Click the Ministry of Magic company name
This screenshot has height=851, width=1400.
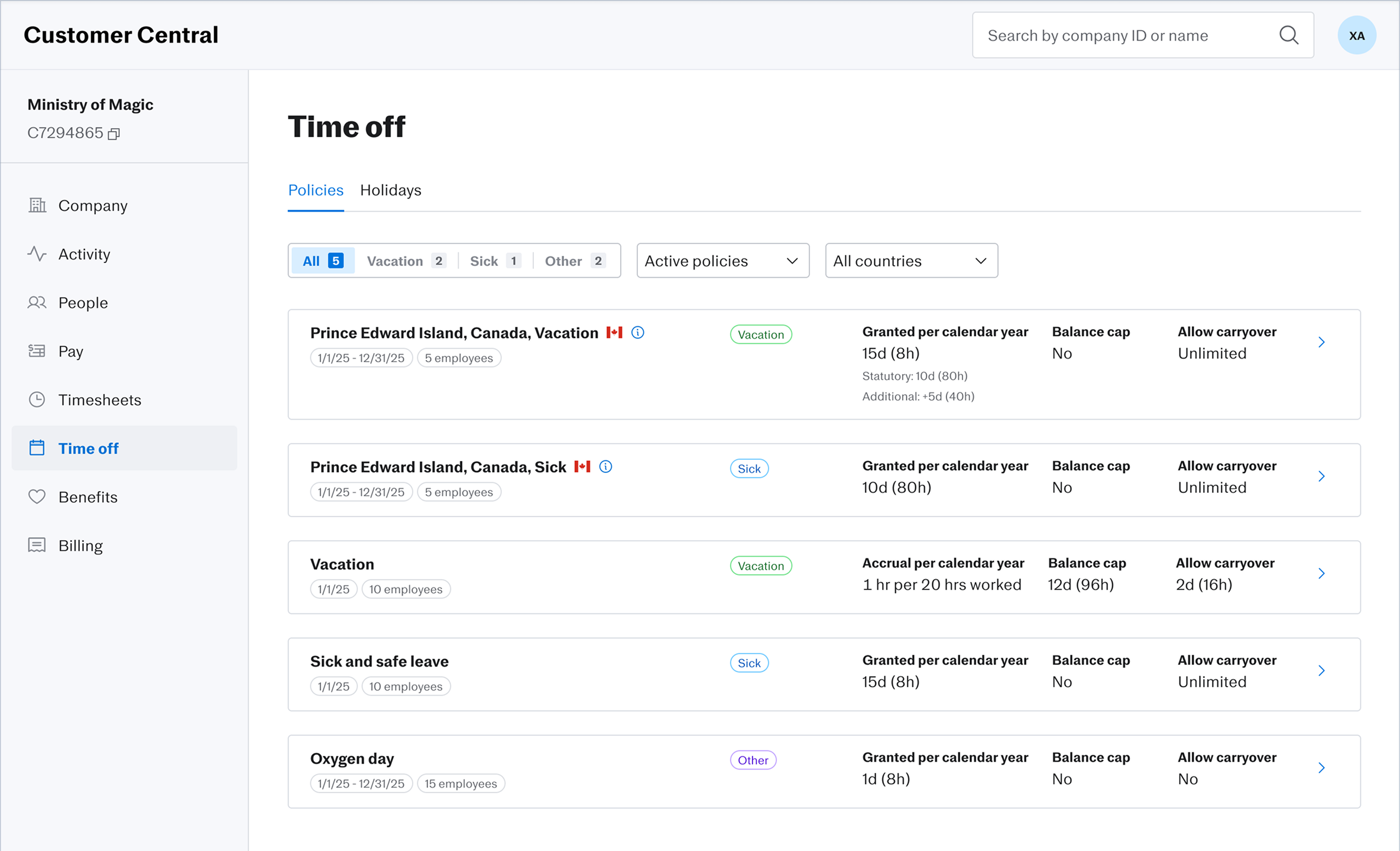[x=90, y=105]
